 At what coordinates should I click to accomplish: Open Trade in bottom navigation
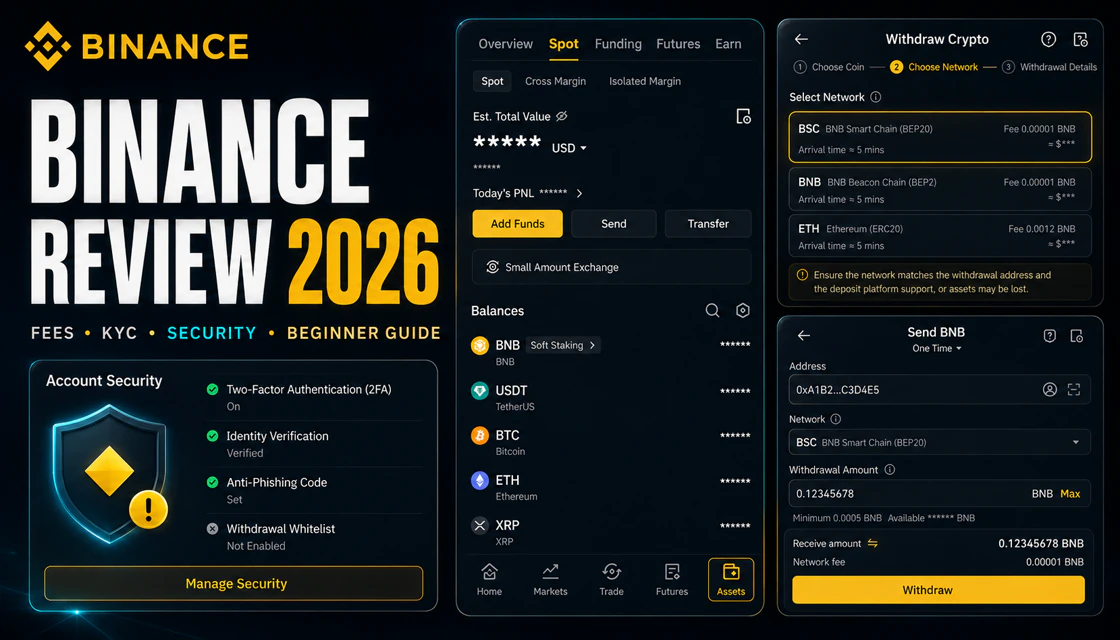point(611,579)
